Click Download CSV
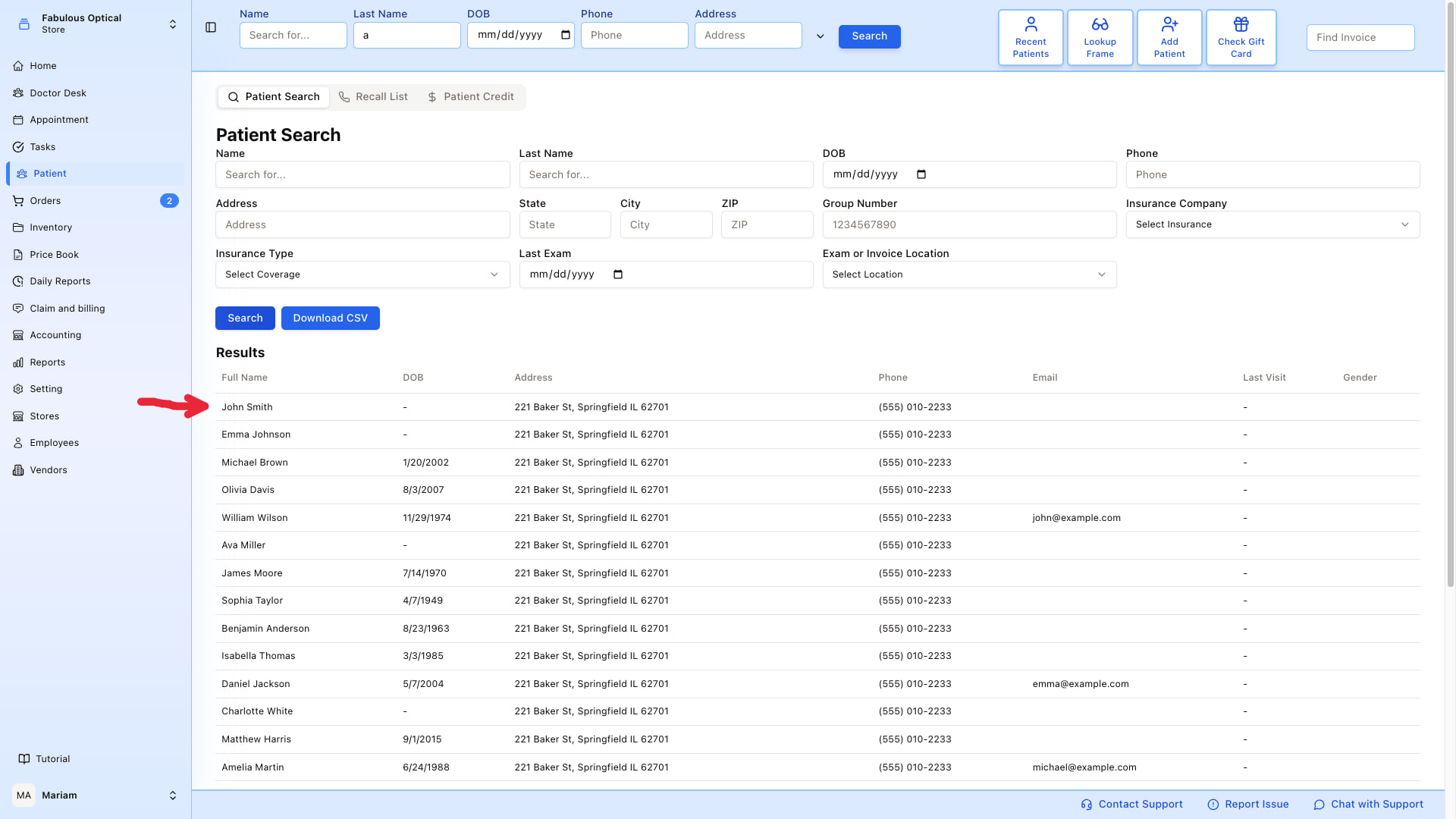This screenshot has height=819, width=1456. pos(330,318)
